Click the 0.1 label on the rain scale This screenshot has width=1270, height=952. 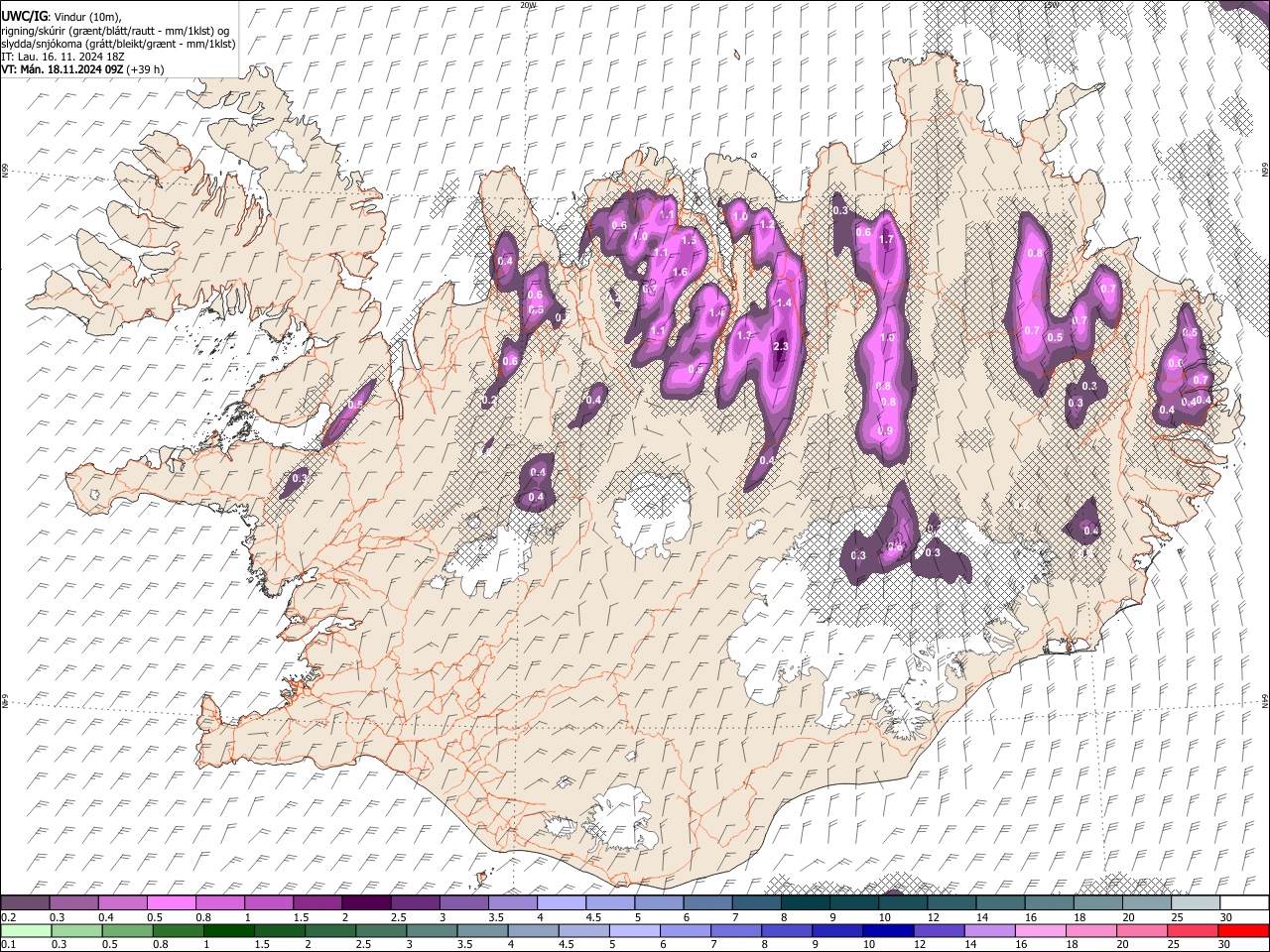(8, 944)
